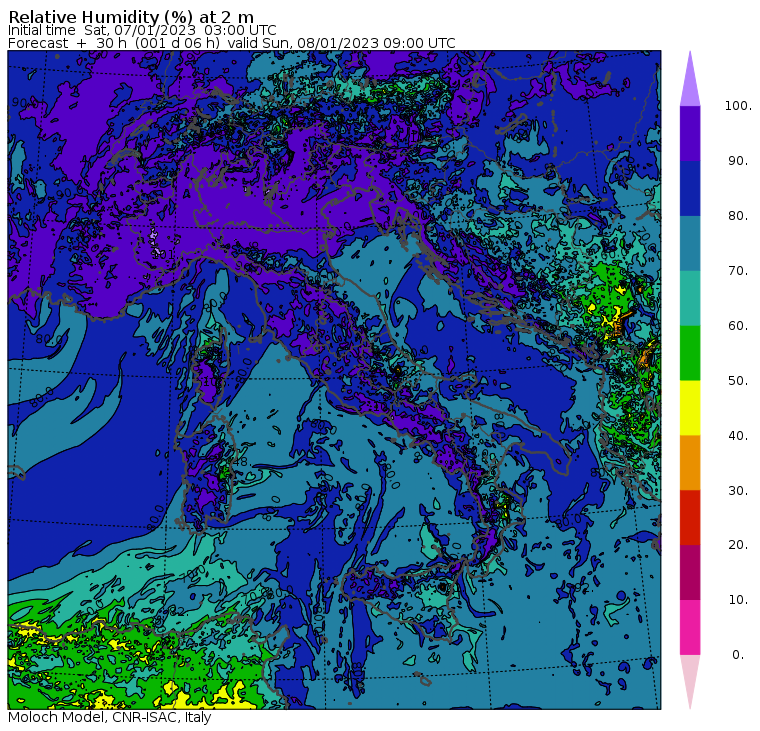Select the 90–100% purple legend swatch
This screenshot has height=731, width=760.
pos(690,133)
